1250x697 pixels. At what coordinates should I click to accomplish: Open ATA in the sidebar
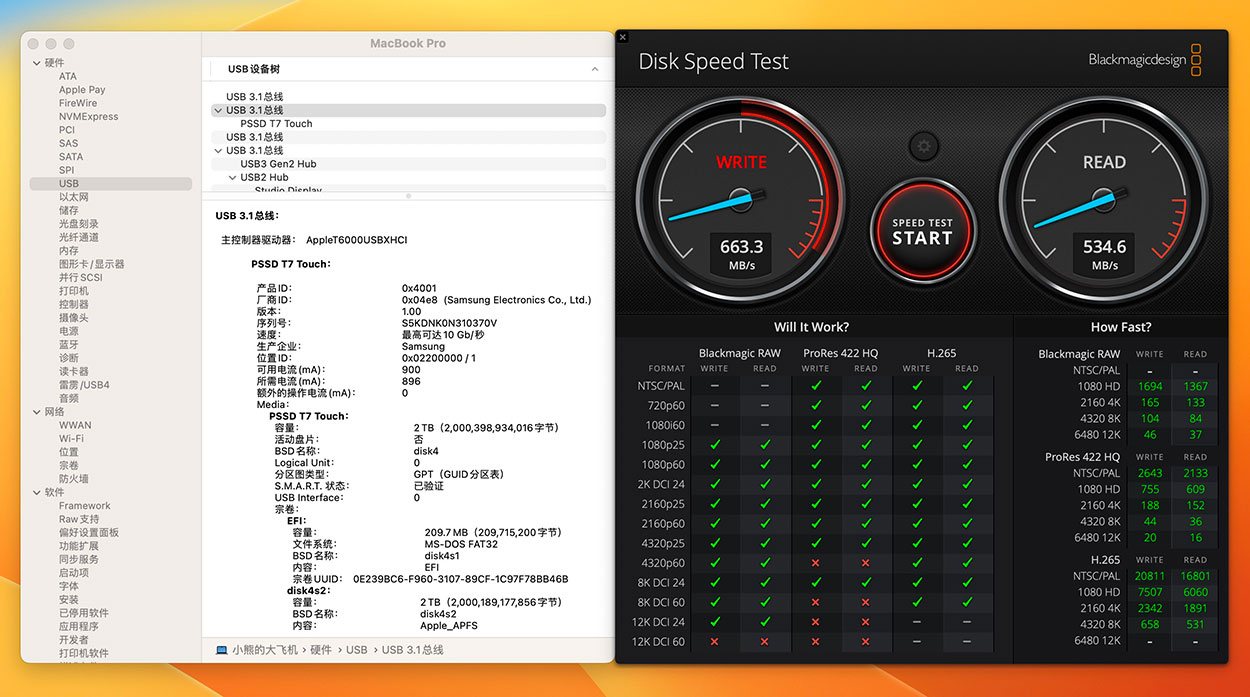(67, 76)
